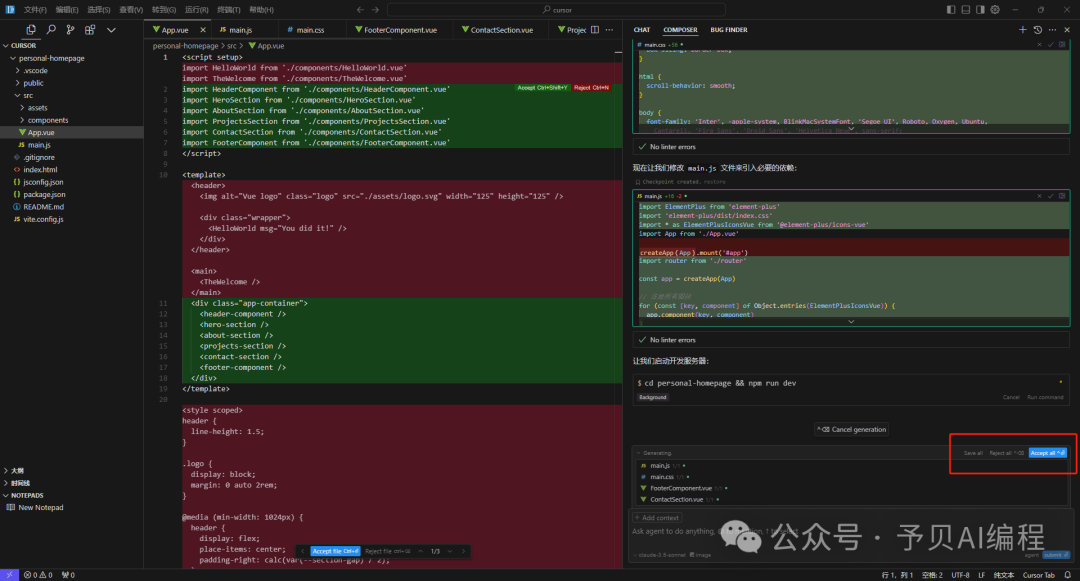This screenshot has width=1080, height=581.
Task: Switch to the CHAT tab
Action: tap(641, 30)
